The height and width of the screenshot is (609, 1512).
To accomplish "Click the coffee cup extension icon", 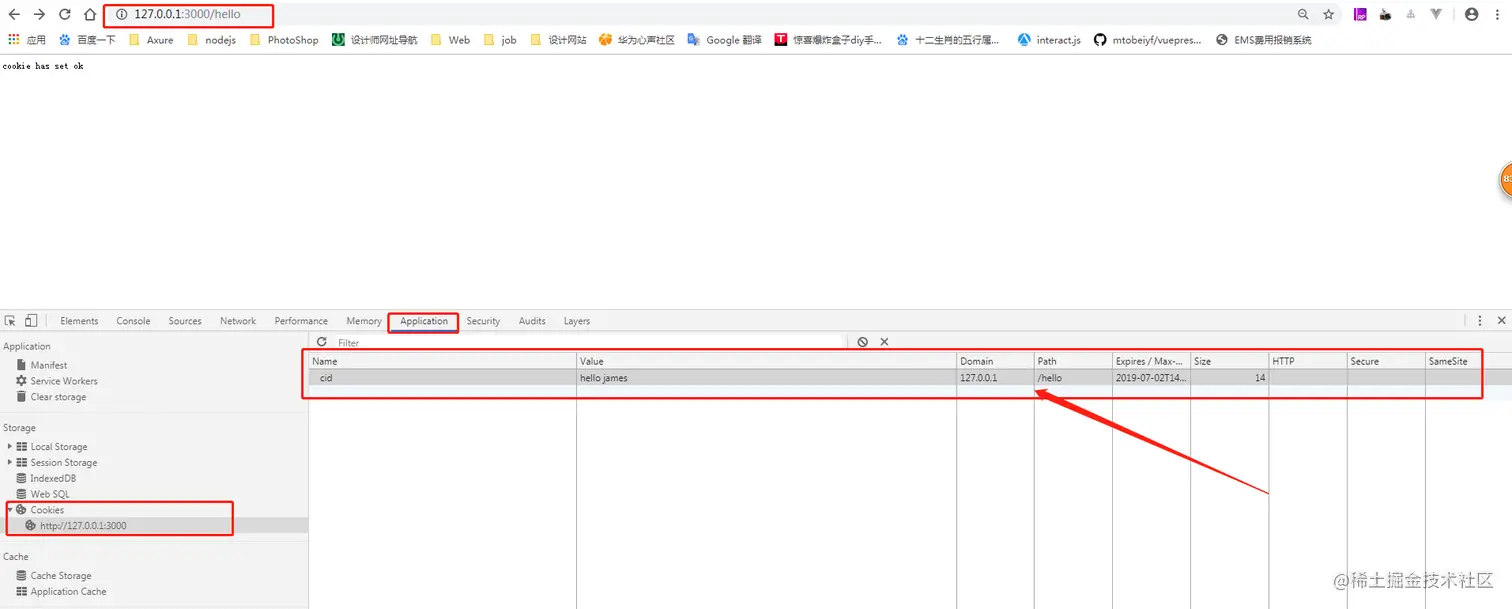I will pyautogui.click(x=1385, y=15).
